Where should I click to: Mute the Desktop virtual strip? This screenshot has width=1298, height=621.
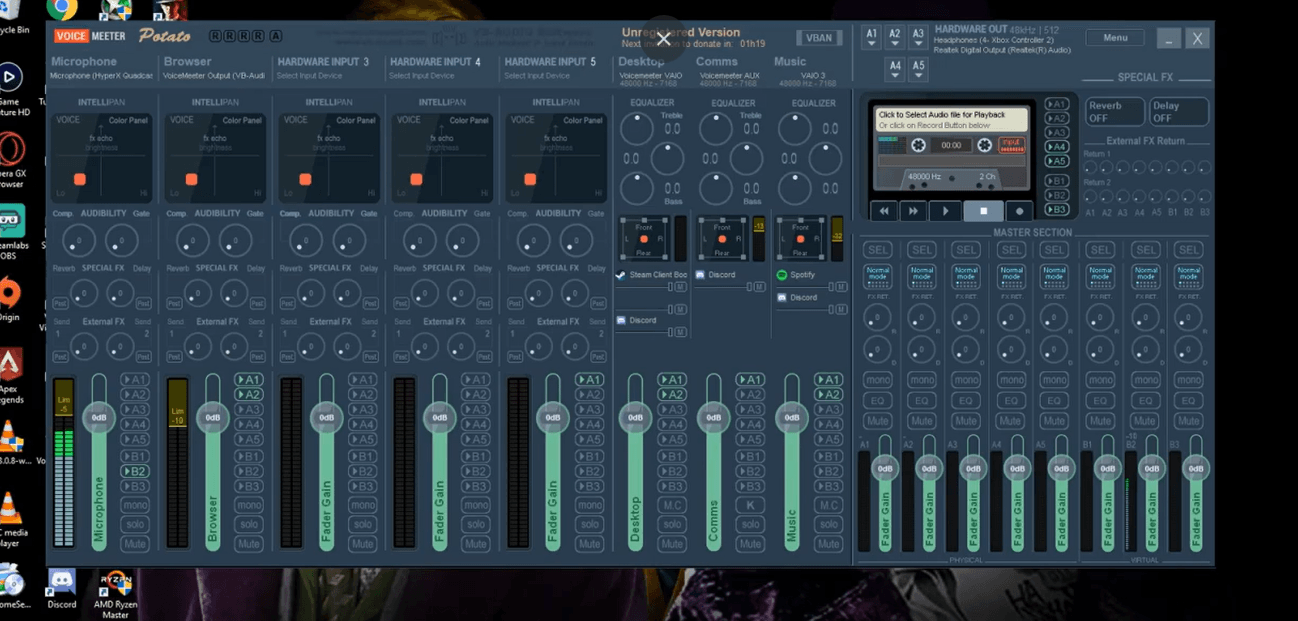[672, 544]
